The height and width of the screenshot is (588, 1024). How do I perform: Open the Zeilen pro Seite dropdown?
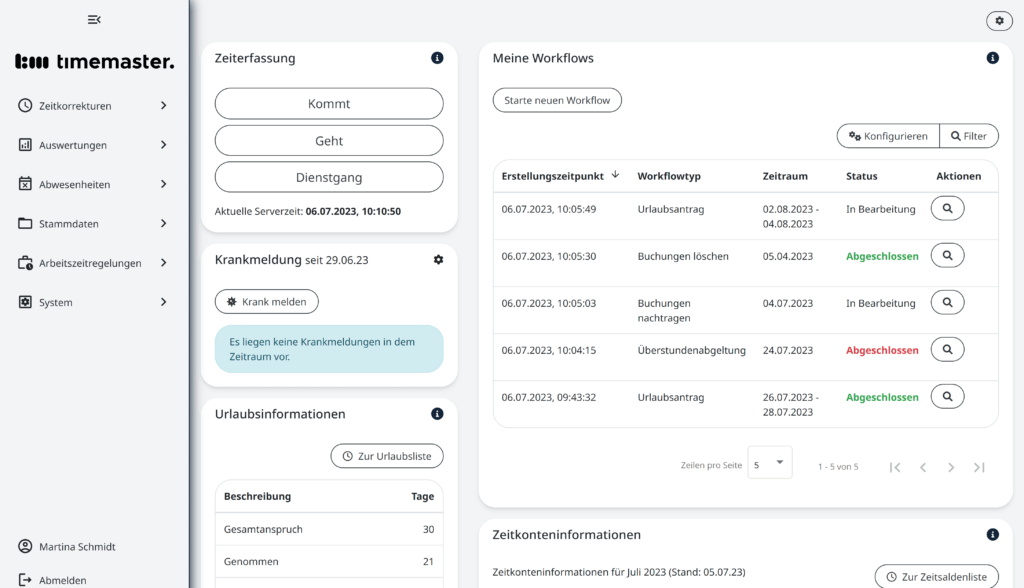tap(769, 462)
